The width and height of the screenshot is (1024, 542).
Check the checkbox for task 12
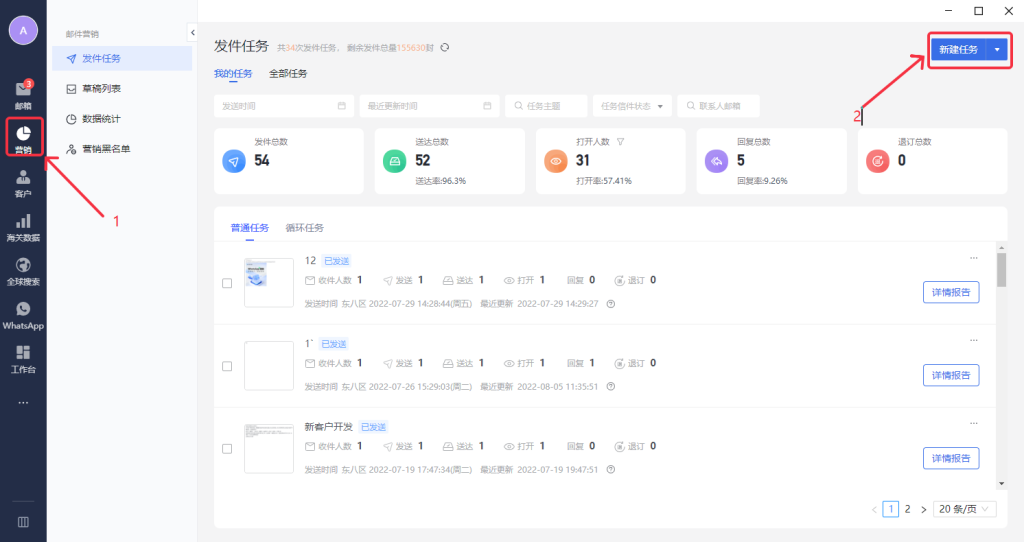click(227, 283)
